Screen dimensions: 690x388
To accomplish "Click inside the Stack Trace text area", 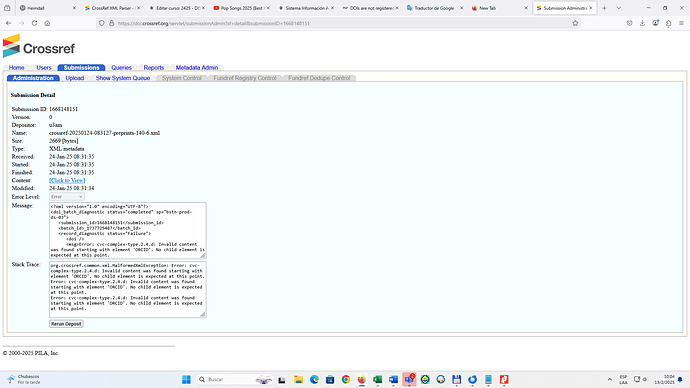I will point(128,289).
